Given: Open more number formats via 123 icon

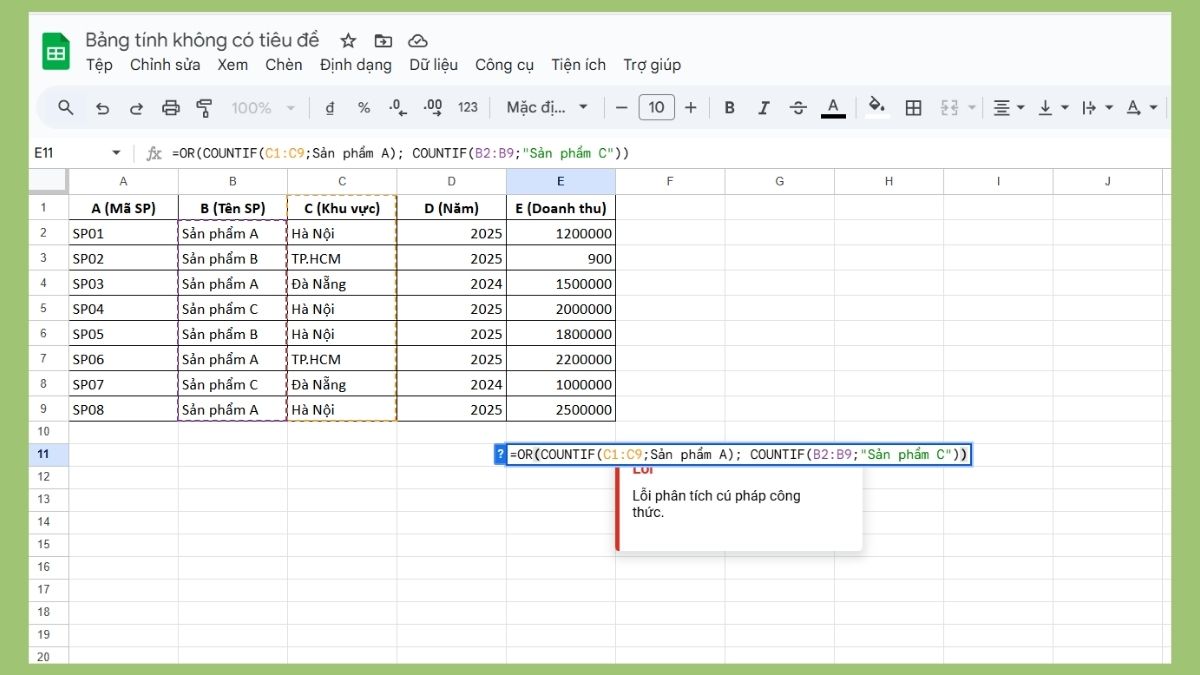Looking at the screenshot, I should tap(468, 107).
